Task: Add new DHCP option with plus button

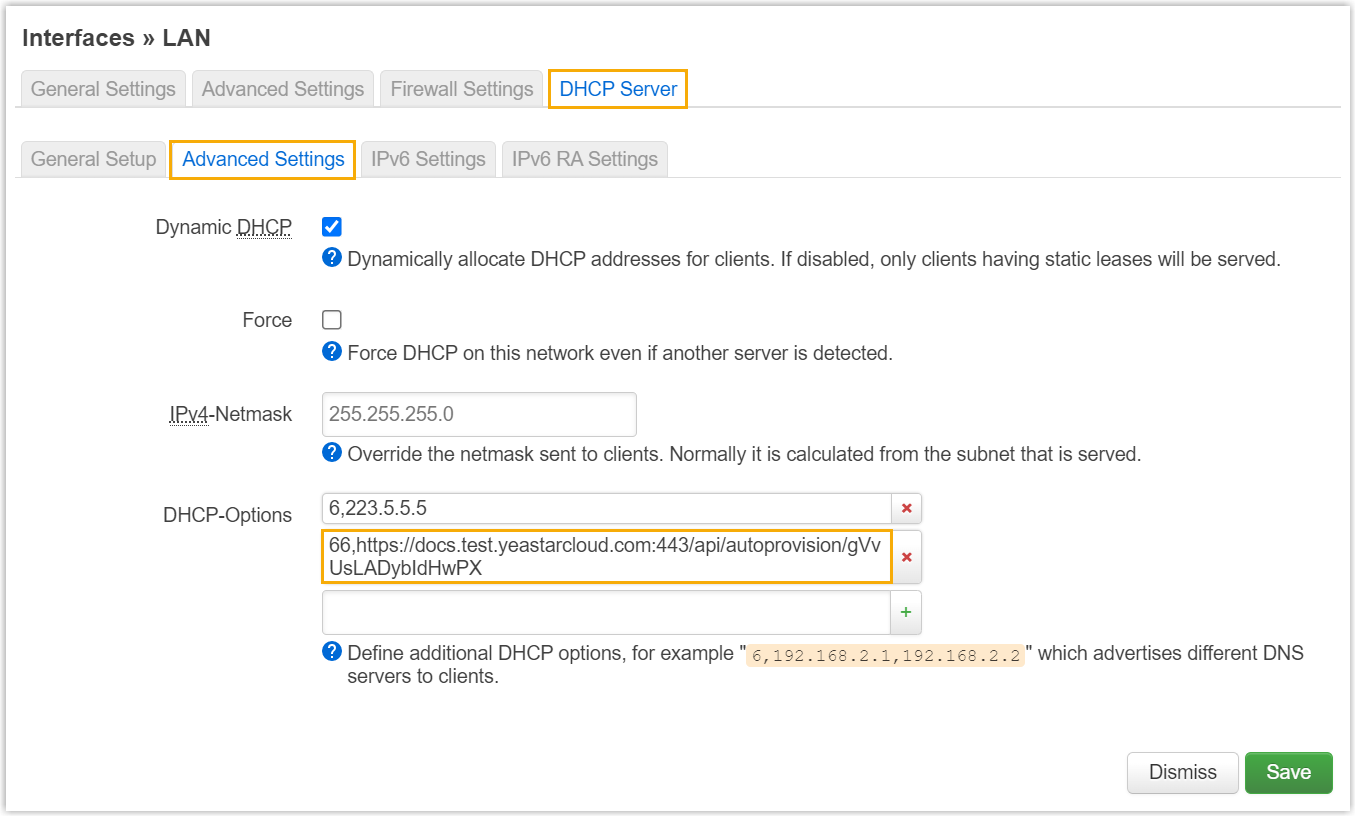Action: pyautogui.click(x=906, y=612)
